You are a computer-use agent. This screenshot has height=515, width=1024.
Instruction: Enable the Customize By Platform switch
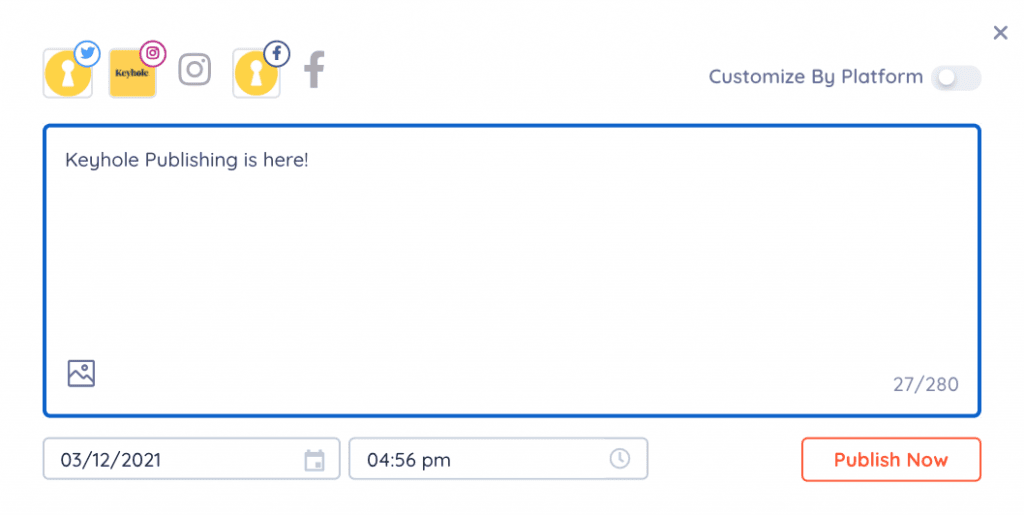tap(956, 78)
